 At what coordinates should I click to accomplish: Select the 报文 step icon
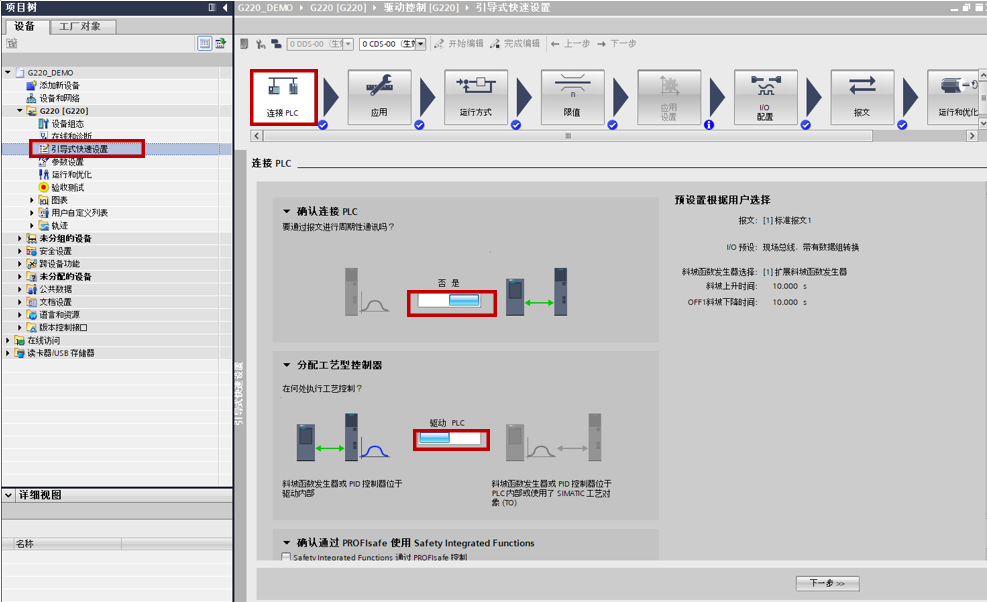coord(861,97)
